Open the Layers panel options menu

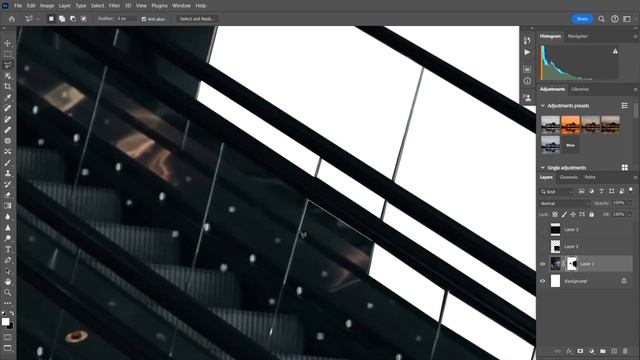click(636, 178)
